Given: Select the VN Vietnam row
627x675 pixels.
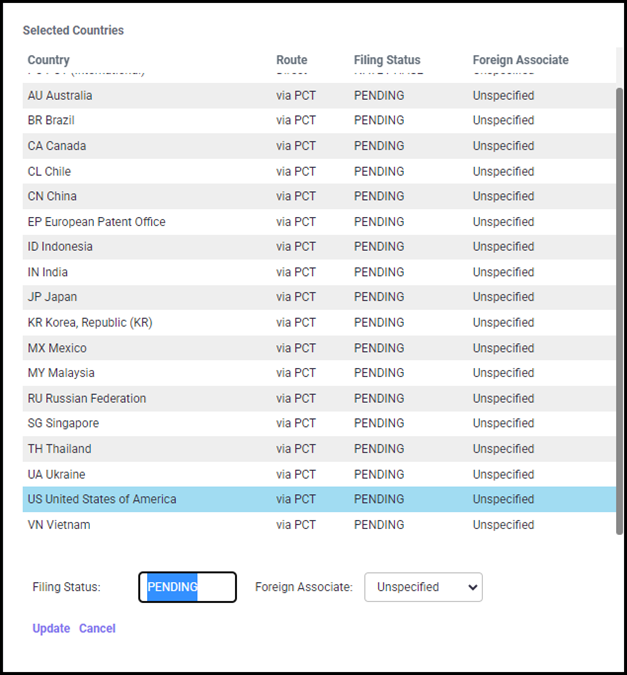Looking at the screenshot, I should click(59, 524).
